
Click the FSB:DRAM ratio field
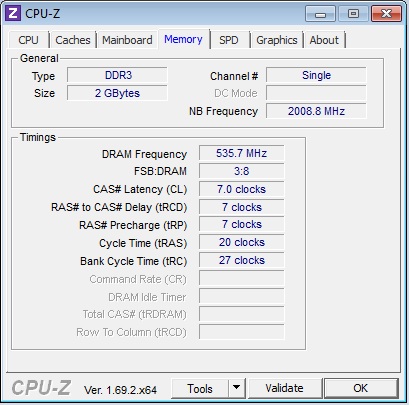(242, 171)
